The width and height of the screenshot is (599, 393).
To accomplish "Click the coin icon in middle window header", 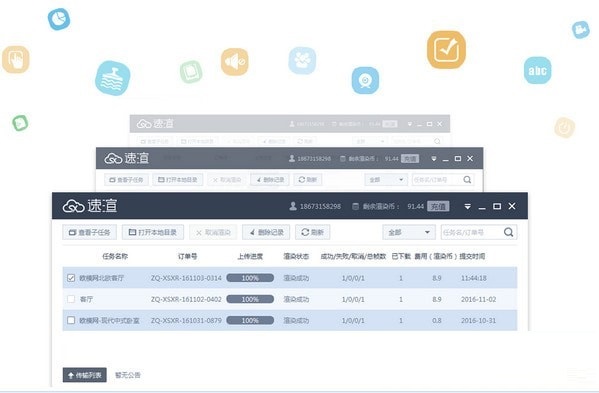I will pos(343,158).
